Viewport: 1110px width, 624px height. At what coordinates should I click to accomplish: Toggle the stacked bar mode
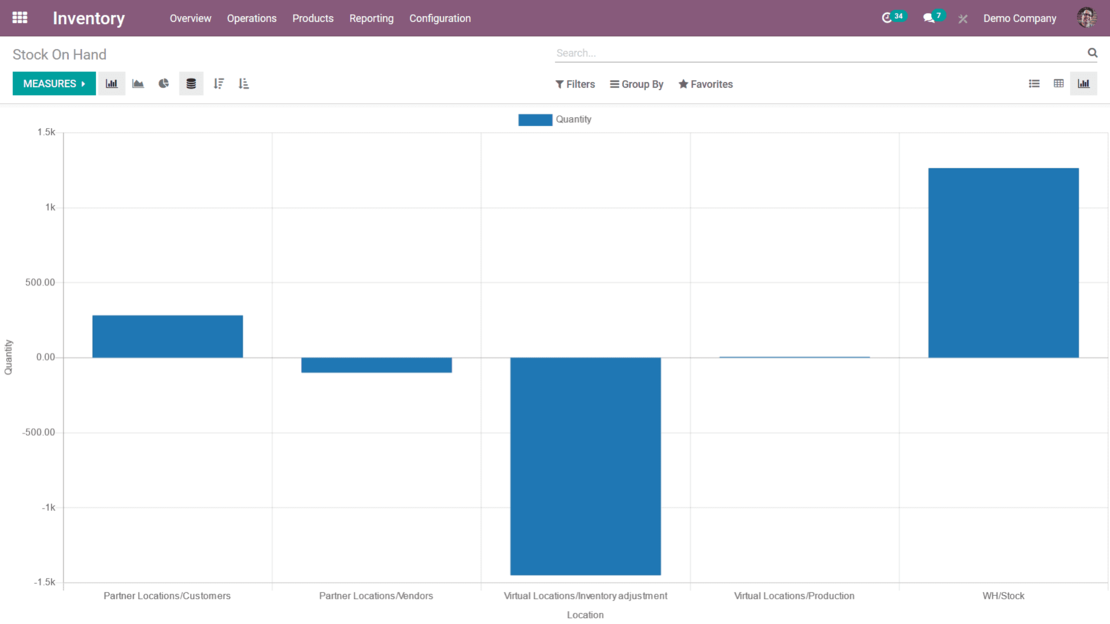(191, 83)
